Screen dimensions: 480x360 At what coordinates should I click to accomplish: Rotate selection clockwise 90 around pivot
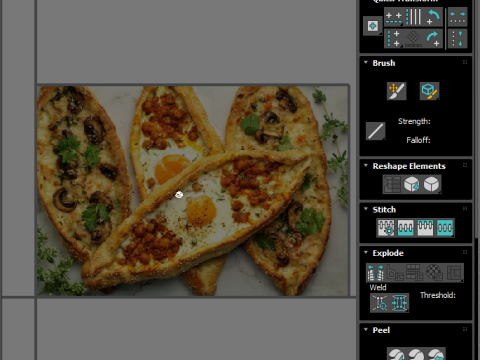click(x=433, y=39)
